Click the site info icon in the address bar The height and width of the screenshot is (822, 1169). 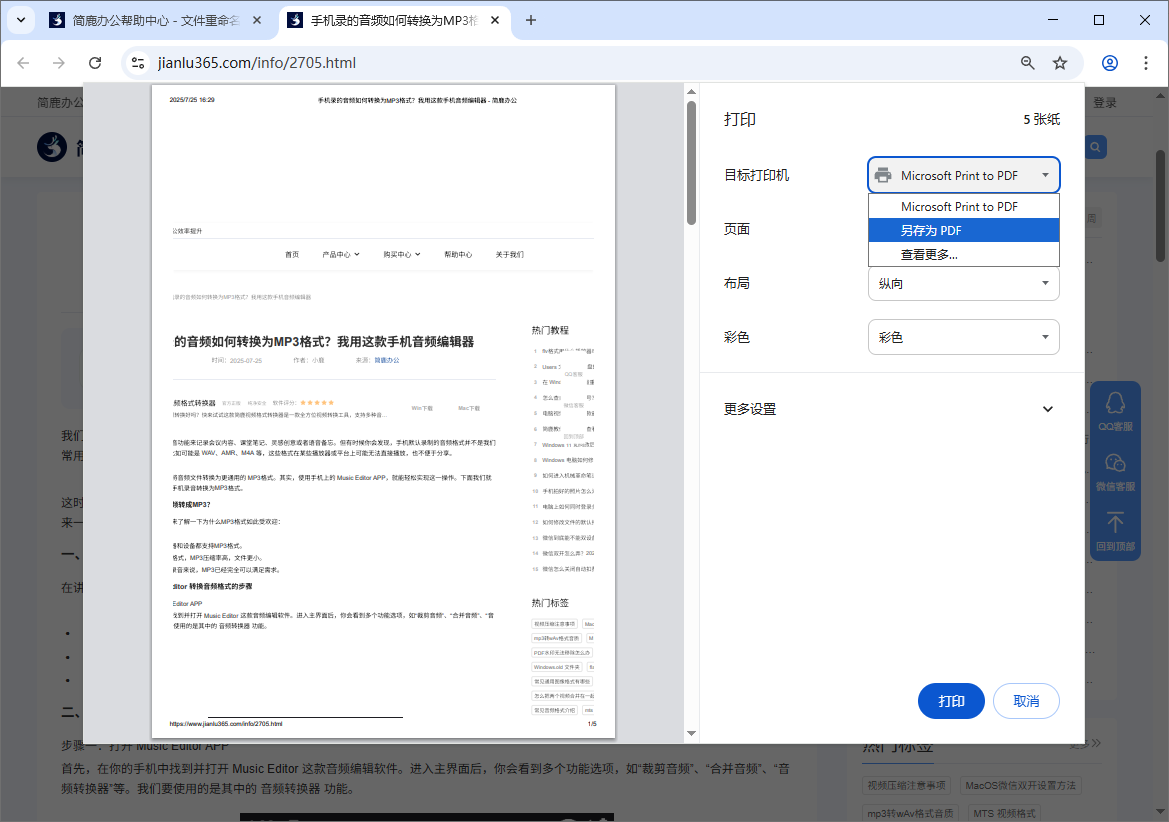(x=135, y=62)
